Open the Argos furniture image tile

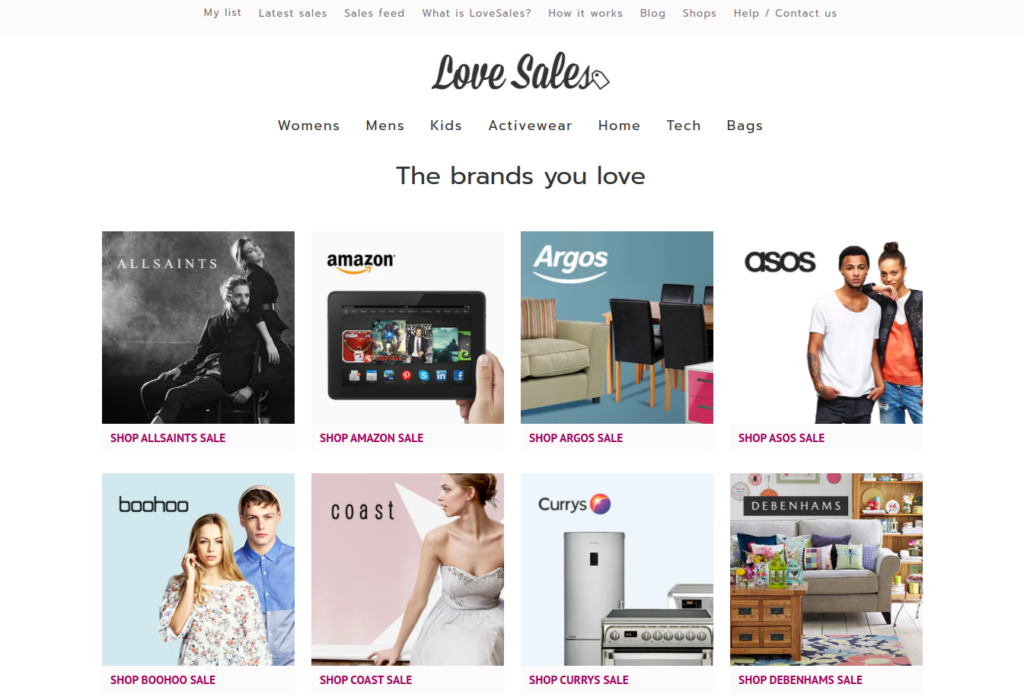point(616,327)
